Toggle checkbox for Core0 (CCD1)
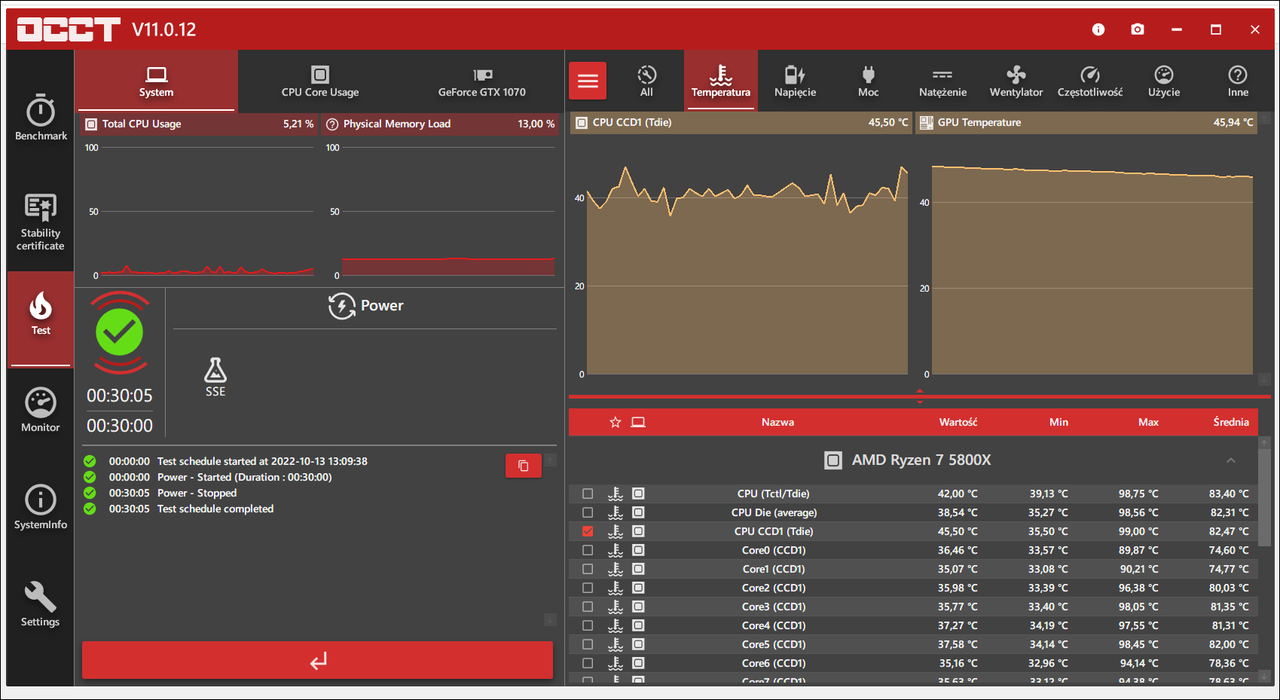The image size is (1280, 700). [588, 551]
